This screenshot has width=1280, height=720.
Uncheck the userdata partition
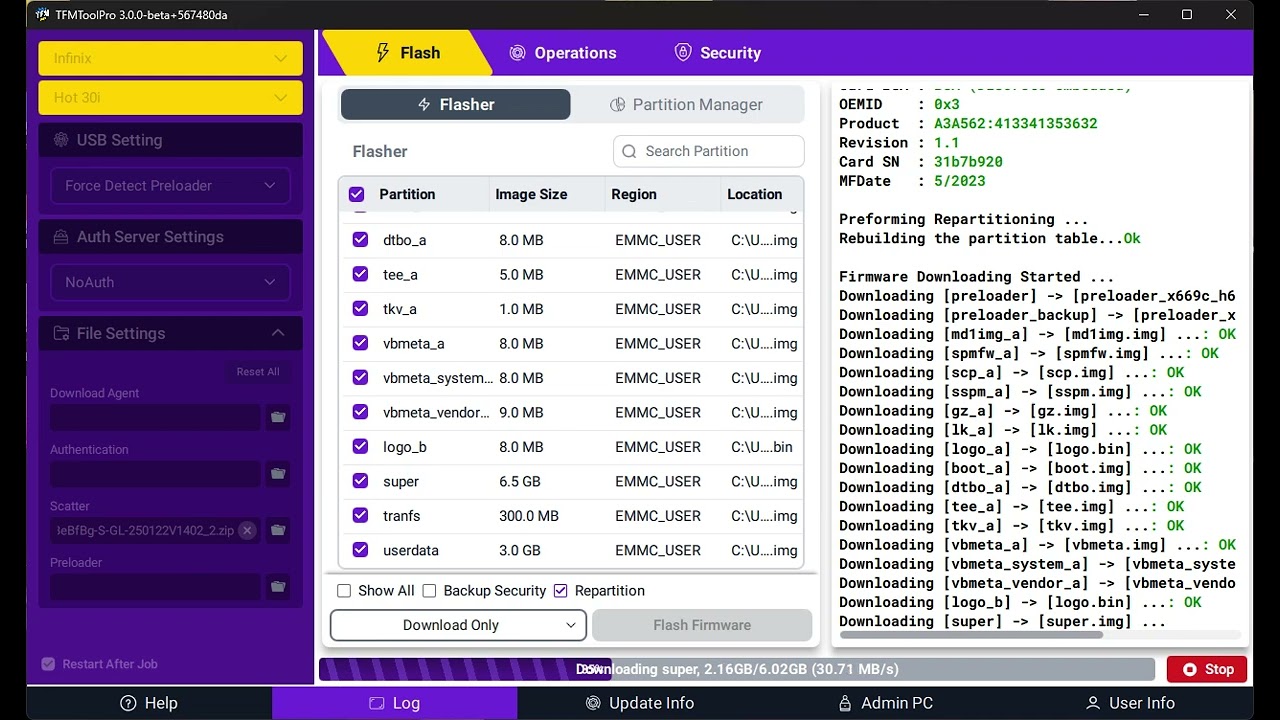click(360, 550)
